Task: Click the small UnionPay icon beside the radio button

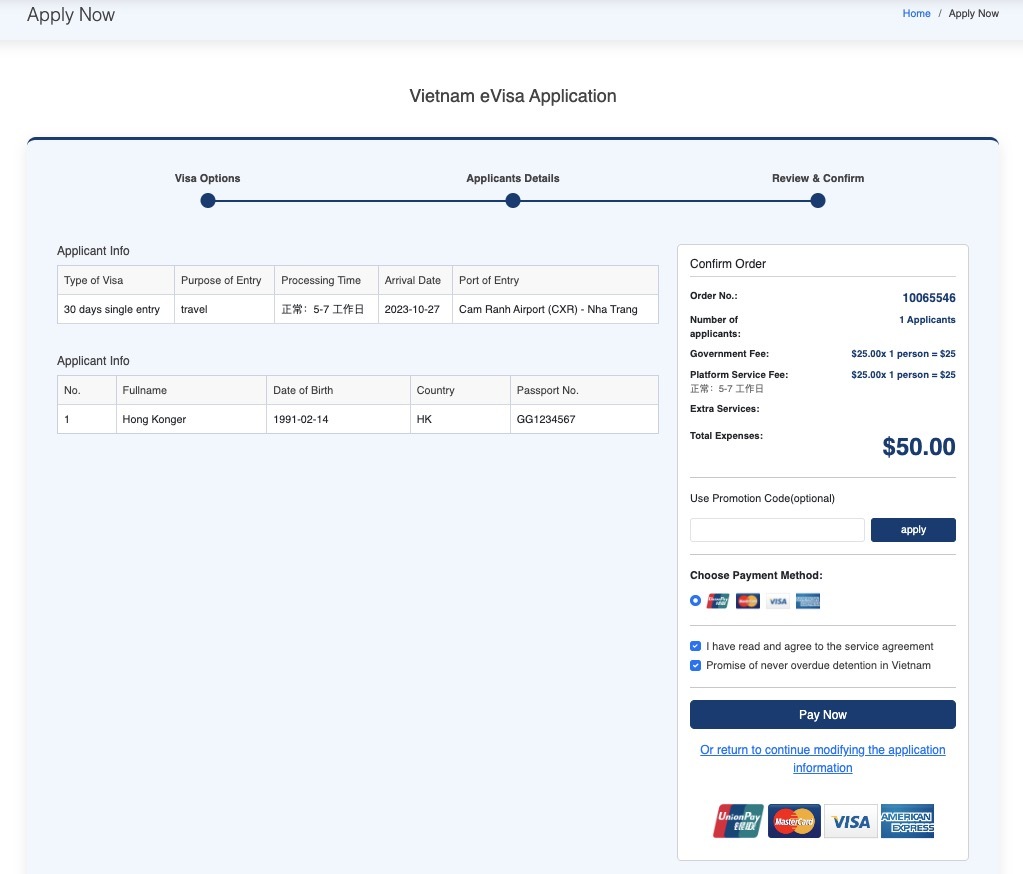Action: (718, 601)
